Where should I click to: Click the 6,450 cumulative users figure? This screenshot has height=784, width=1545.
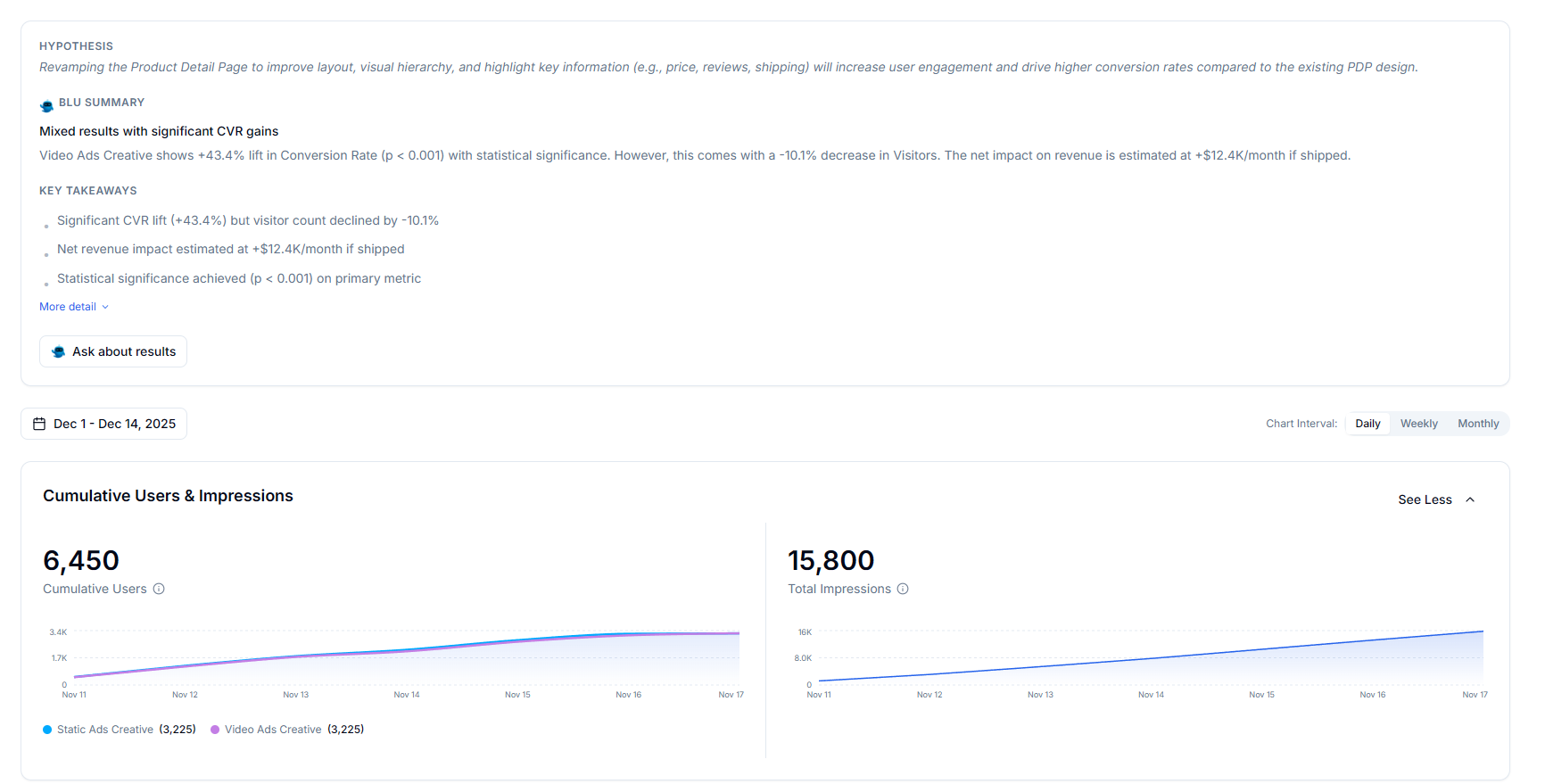81,560
